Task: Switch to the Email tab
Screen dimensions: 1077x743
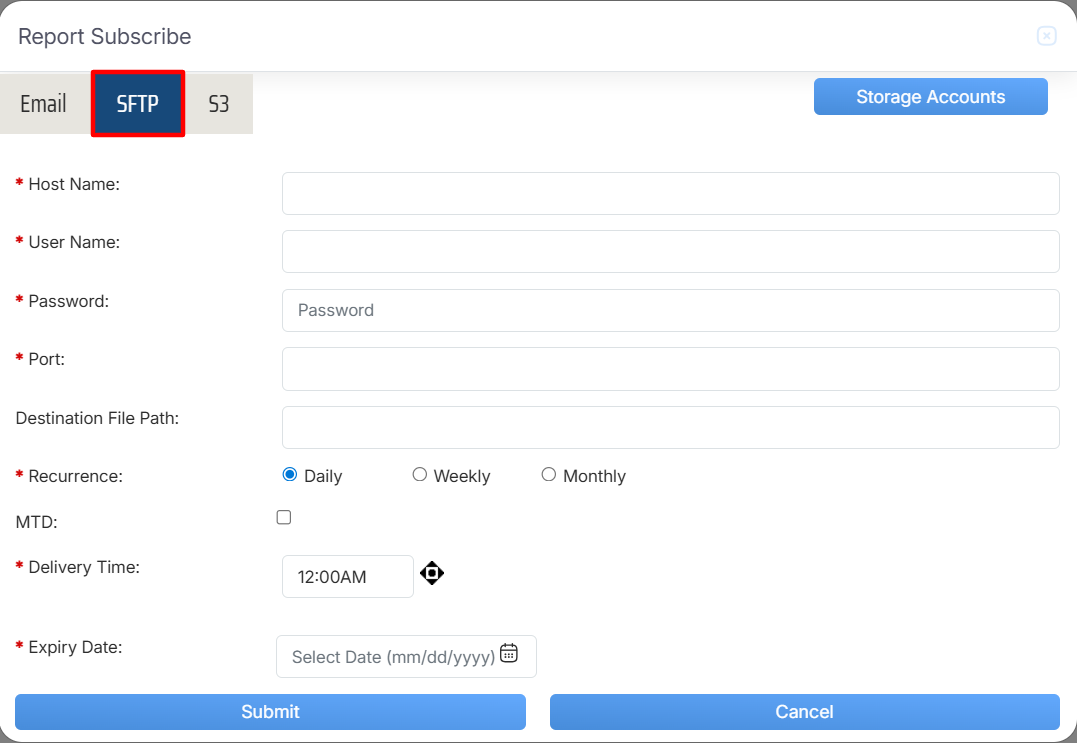Action: [44, 104]
